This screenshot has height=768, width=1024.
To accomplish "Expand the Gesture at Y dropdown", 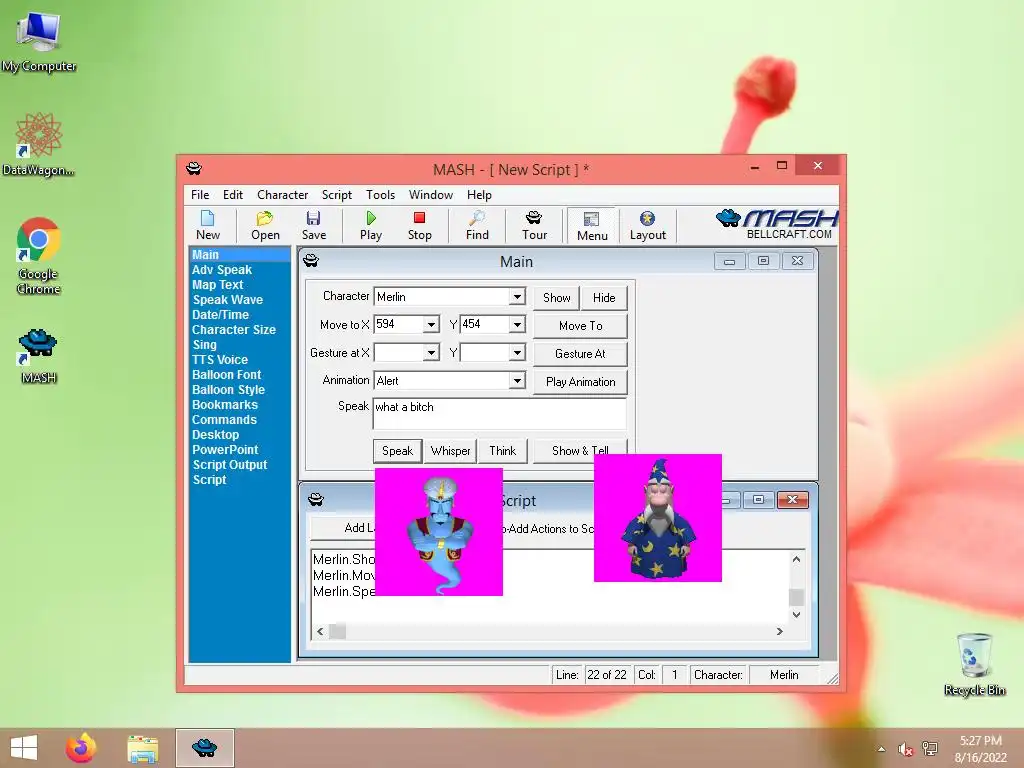I will [x=517, y=353].
